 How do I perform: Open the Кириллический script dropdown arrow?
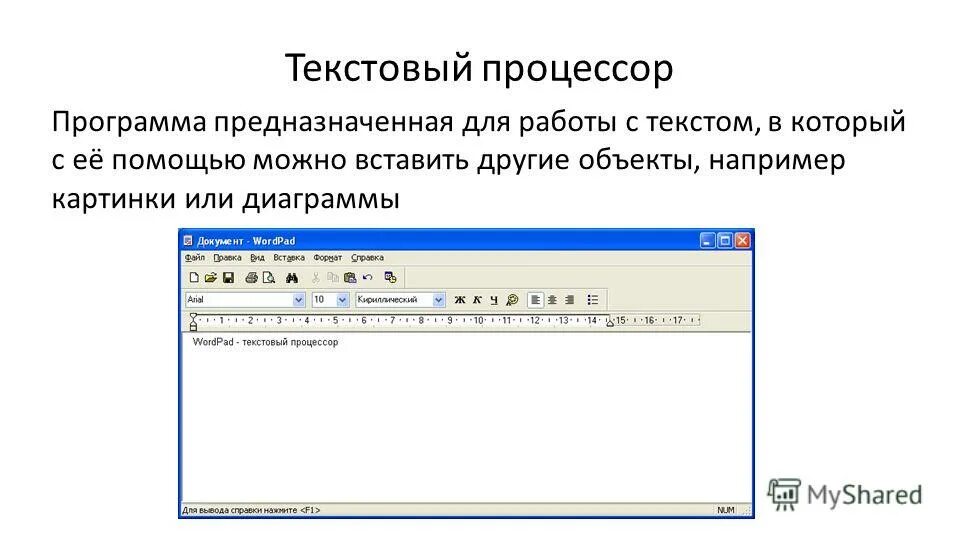tap(438, 299)
